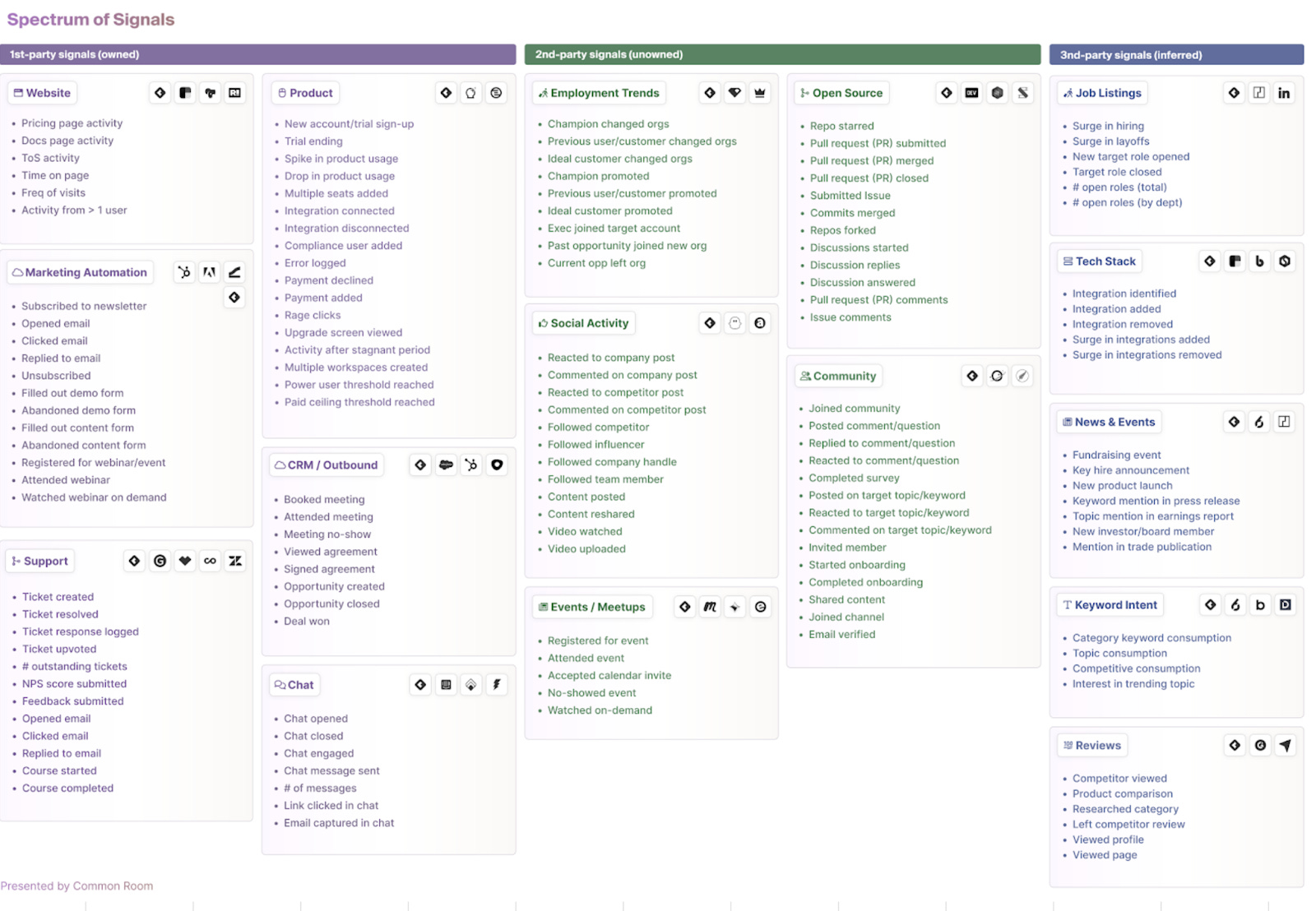The height and width of the screenshot is (911, 1316).
Task: Click the HubSpot sprocket icon in CRM / Outbound
Action: click(471, 465)
